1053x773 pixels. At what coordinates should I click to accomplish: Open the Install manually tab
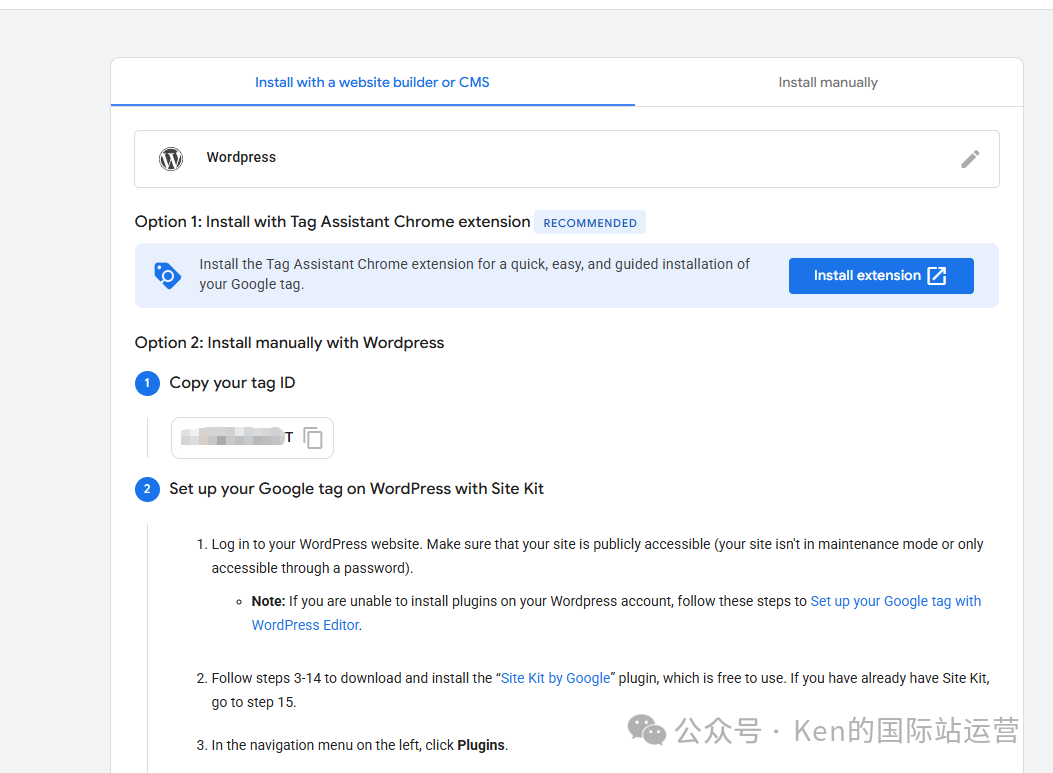(828, 82)
